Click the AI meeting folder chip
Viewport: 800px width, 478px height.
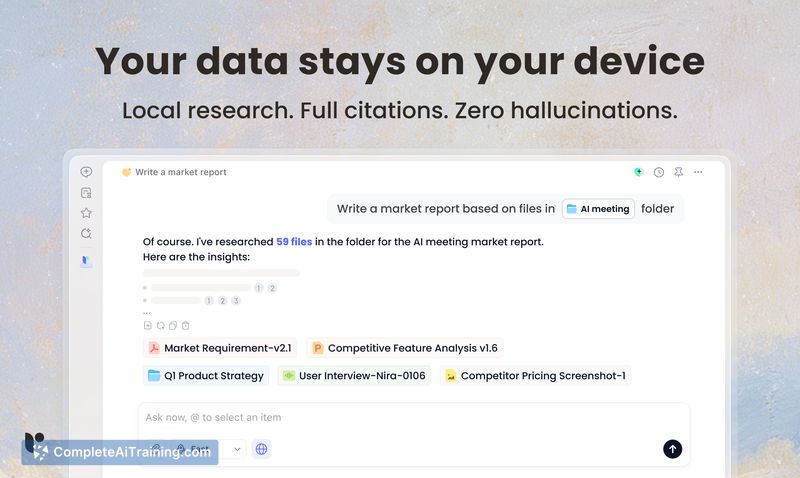(x=598, y=209)
